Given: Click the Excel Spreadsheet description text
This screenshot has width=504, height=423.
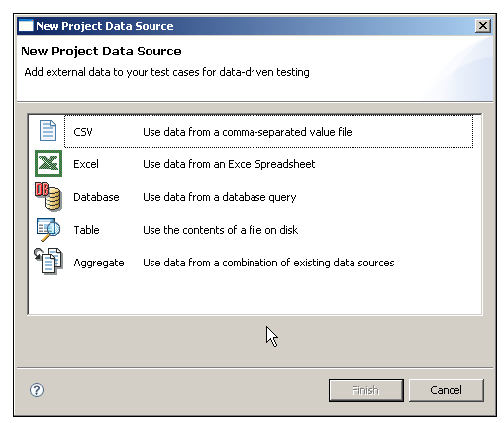Looking at the screenshot, I should 229,164.
